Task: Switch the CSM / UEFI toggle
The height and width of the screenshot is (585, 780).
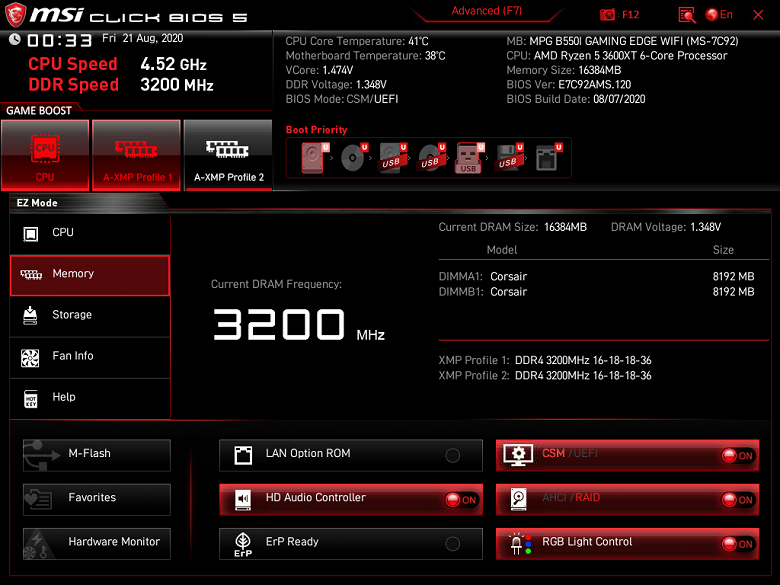Action: 738,455
